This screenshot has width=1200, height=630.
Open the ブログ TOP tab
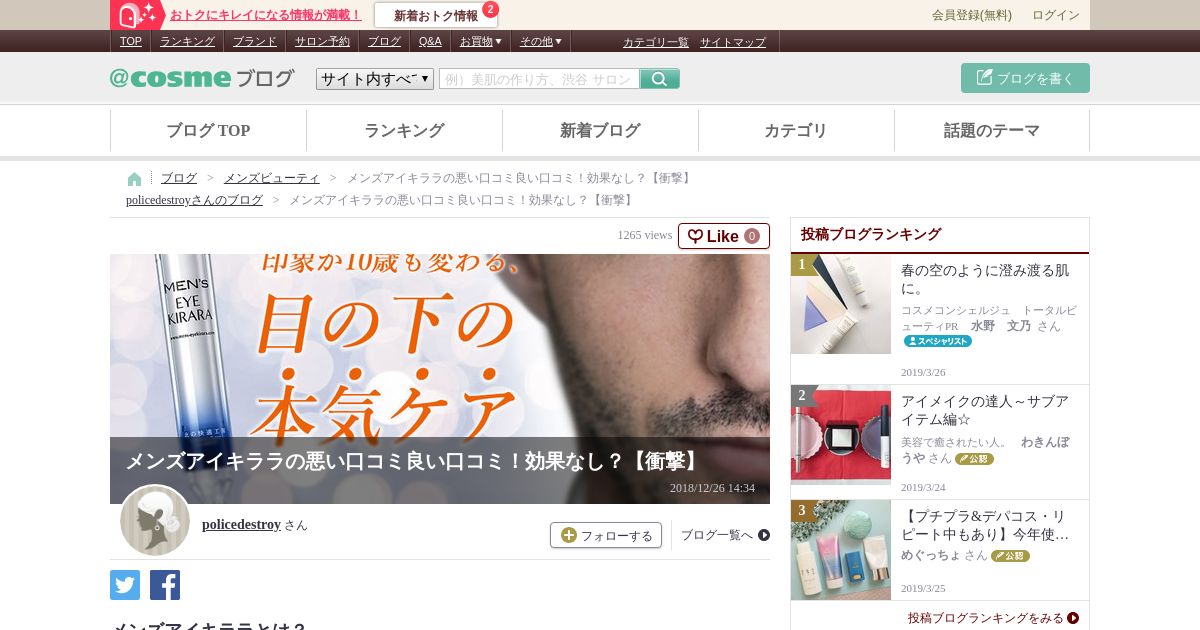click(x=208, y=130)
